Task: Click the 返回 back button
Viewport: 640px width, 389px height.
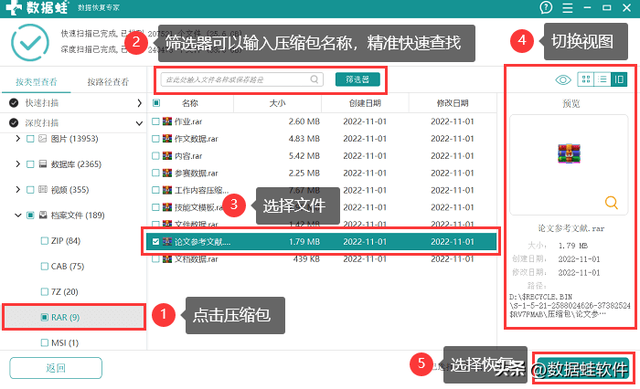Action: click(56, 368)
